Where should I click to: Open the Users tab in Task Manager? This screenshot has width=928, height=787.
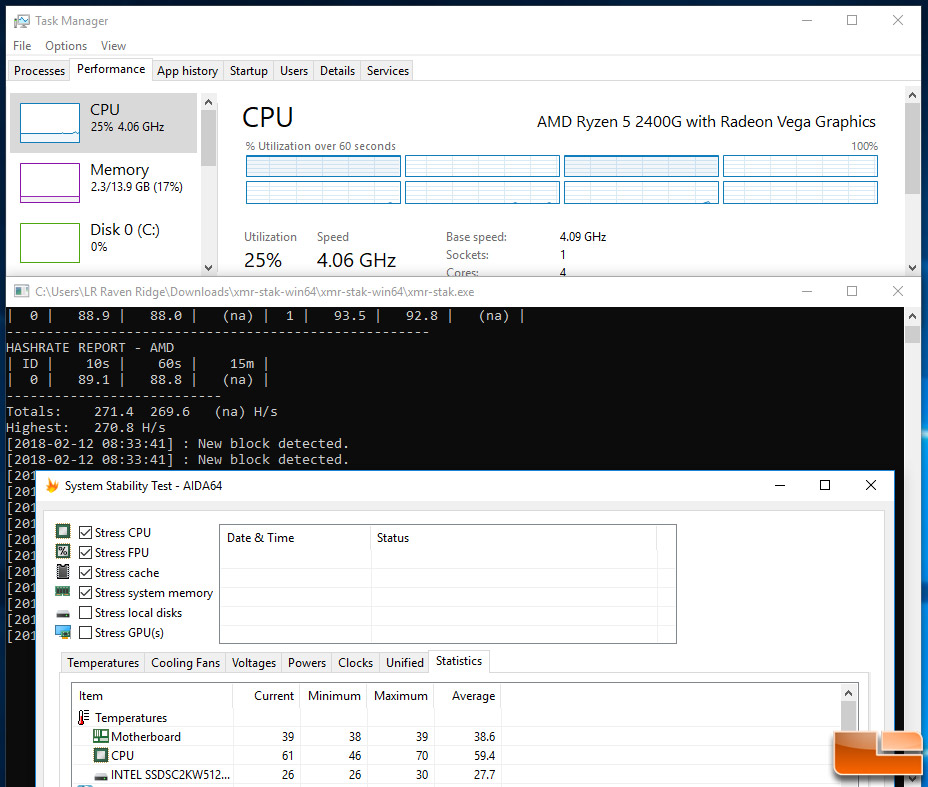coord(294,70)
